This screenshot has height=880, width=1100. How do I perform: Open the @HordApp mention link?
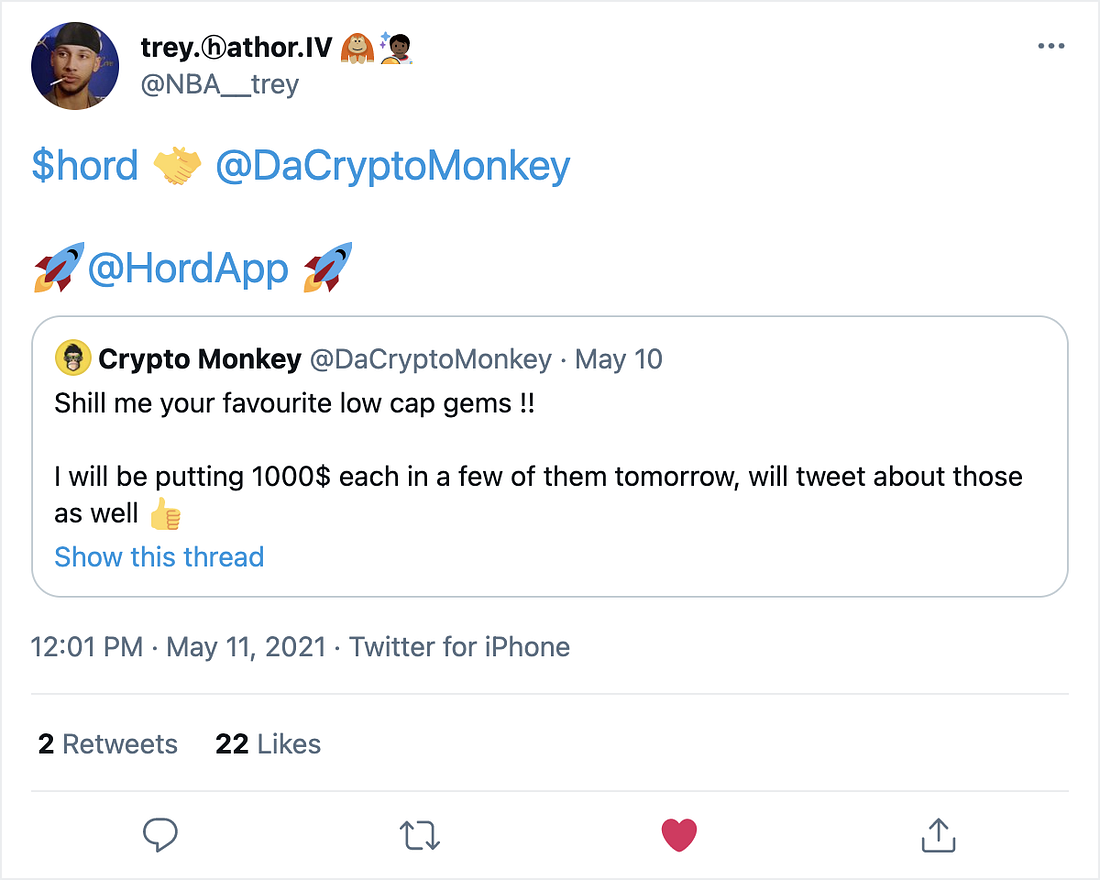[x=188, y=269]
